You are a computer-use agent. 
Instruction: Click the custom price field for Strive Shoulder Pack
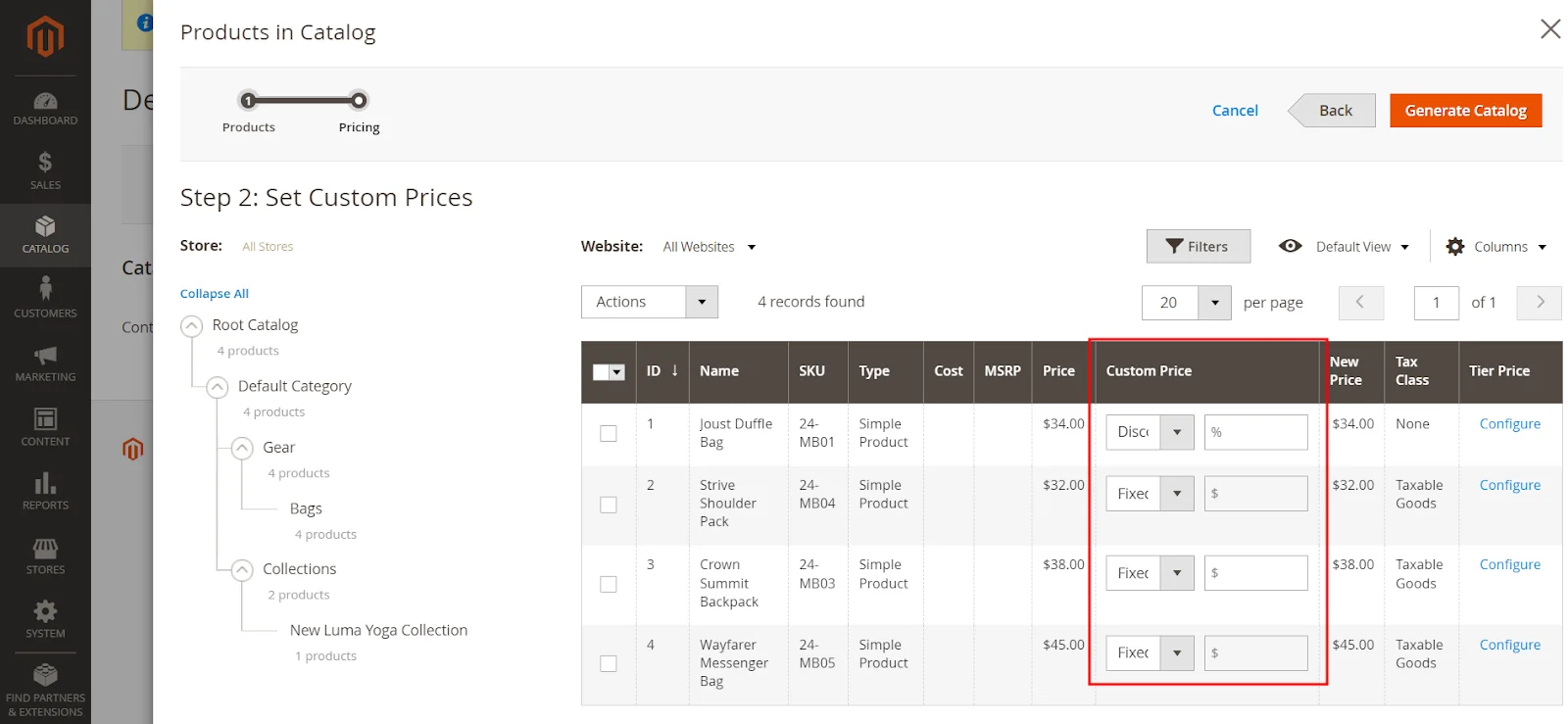1255,494
